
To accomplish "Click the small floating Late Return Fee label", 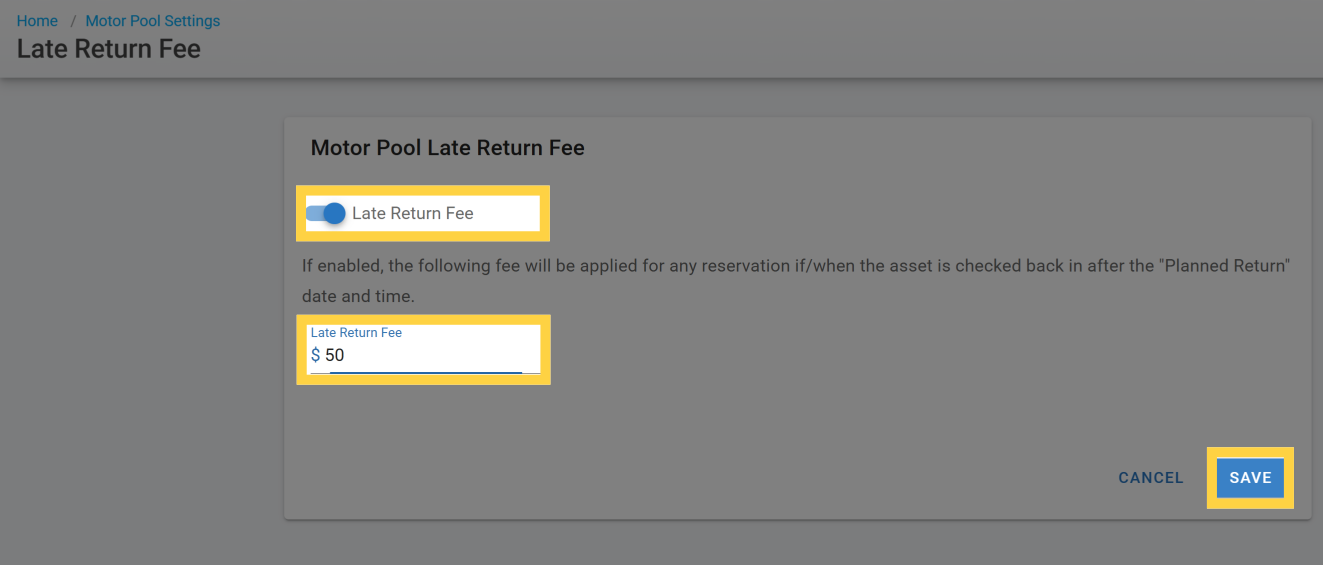I will (x=356, y=332).
